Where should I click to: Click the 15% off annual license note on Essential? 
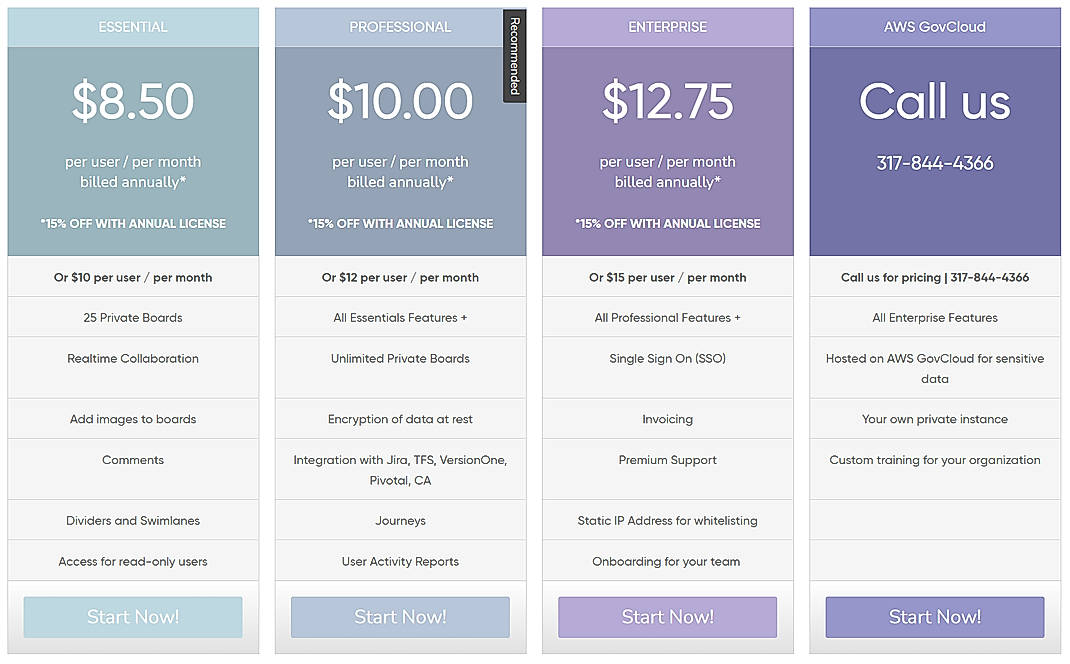(132, 223)
